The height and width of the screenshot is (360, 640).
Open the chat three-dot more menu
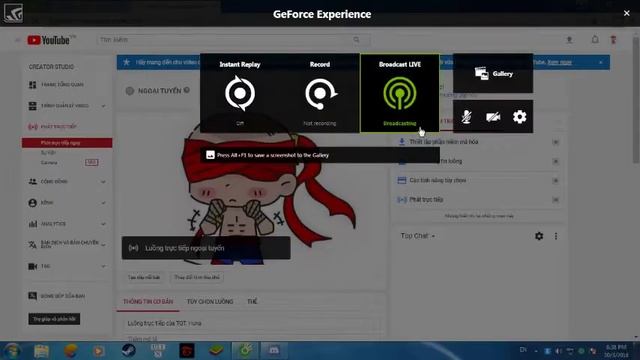point(556,236)
